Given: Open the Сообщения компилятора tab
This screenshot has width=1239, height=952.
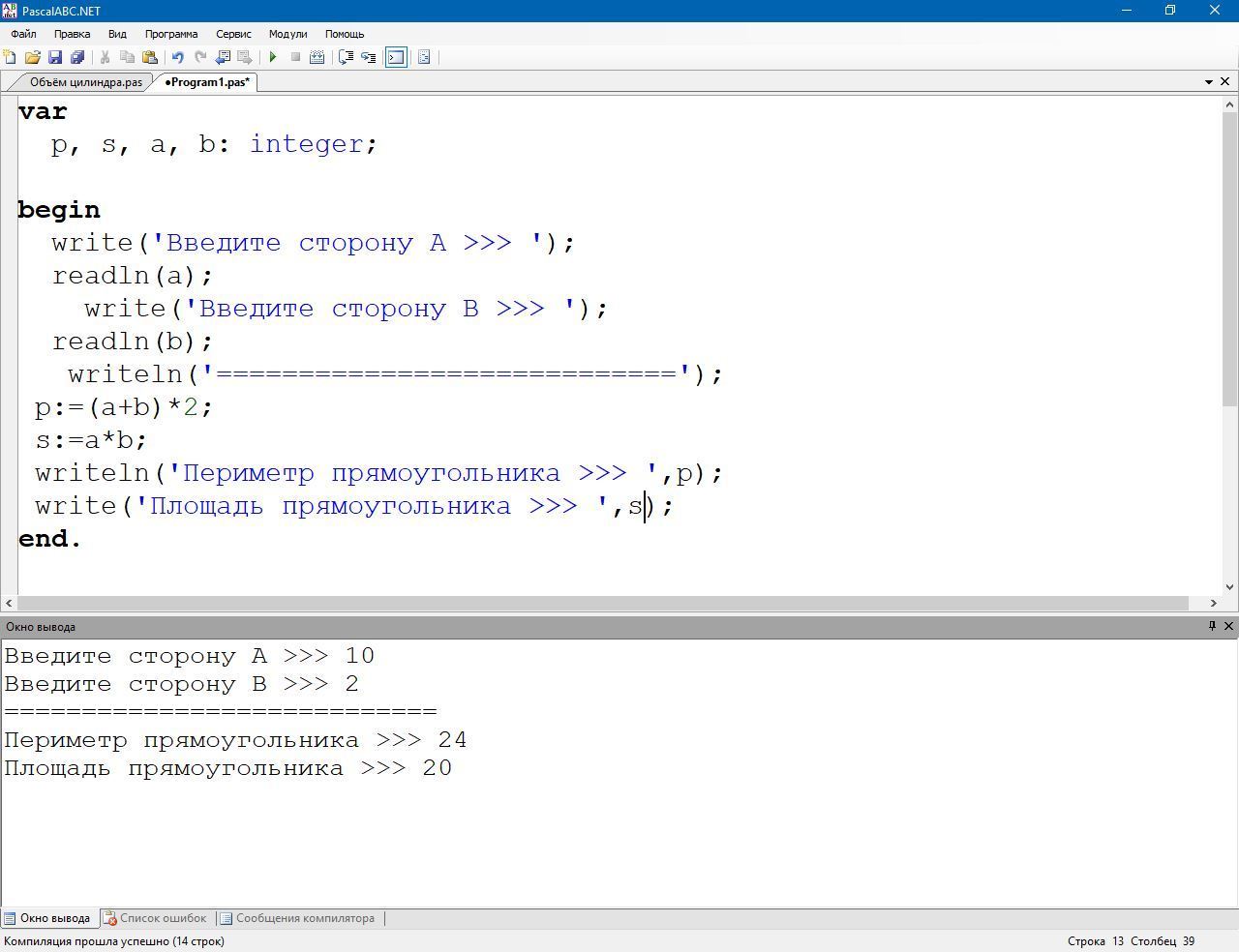Looking at the screenshot, I should click(296, 918).
